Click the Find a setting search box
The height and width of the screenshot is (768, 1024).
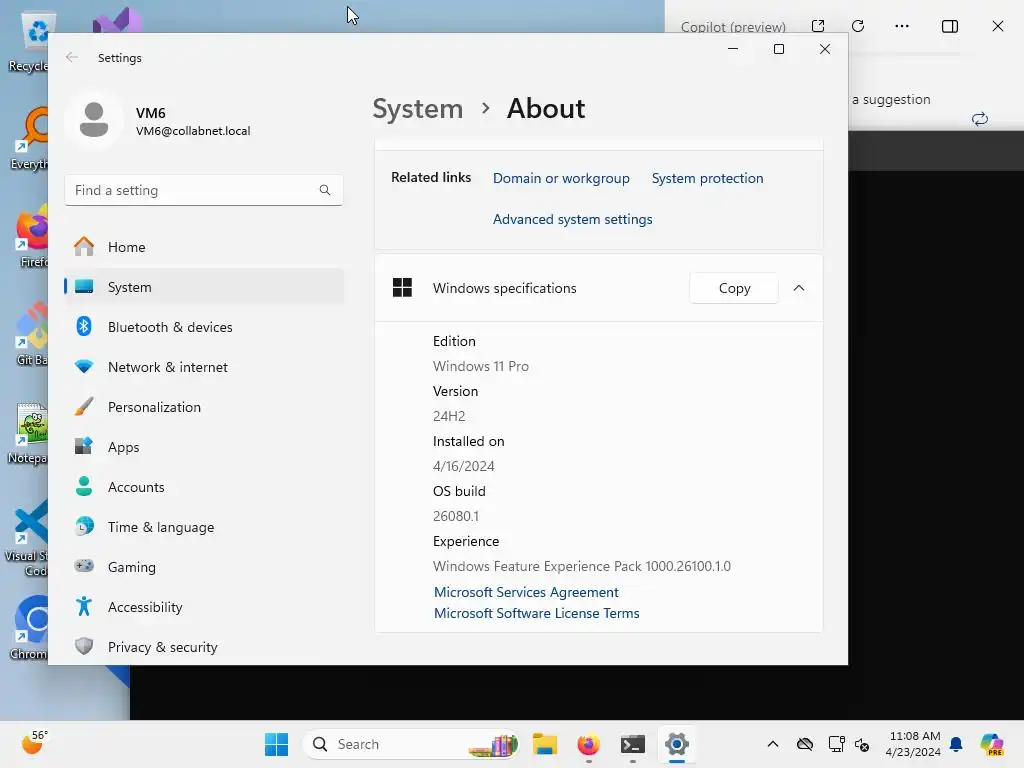(204, 190)
